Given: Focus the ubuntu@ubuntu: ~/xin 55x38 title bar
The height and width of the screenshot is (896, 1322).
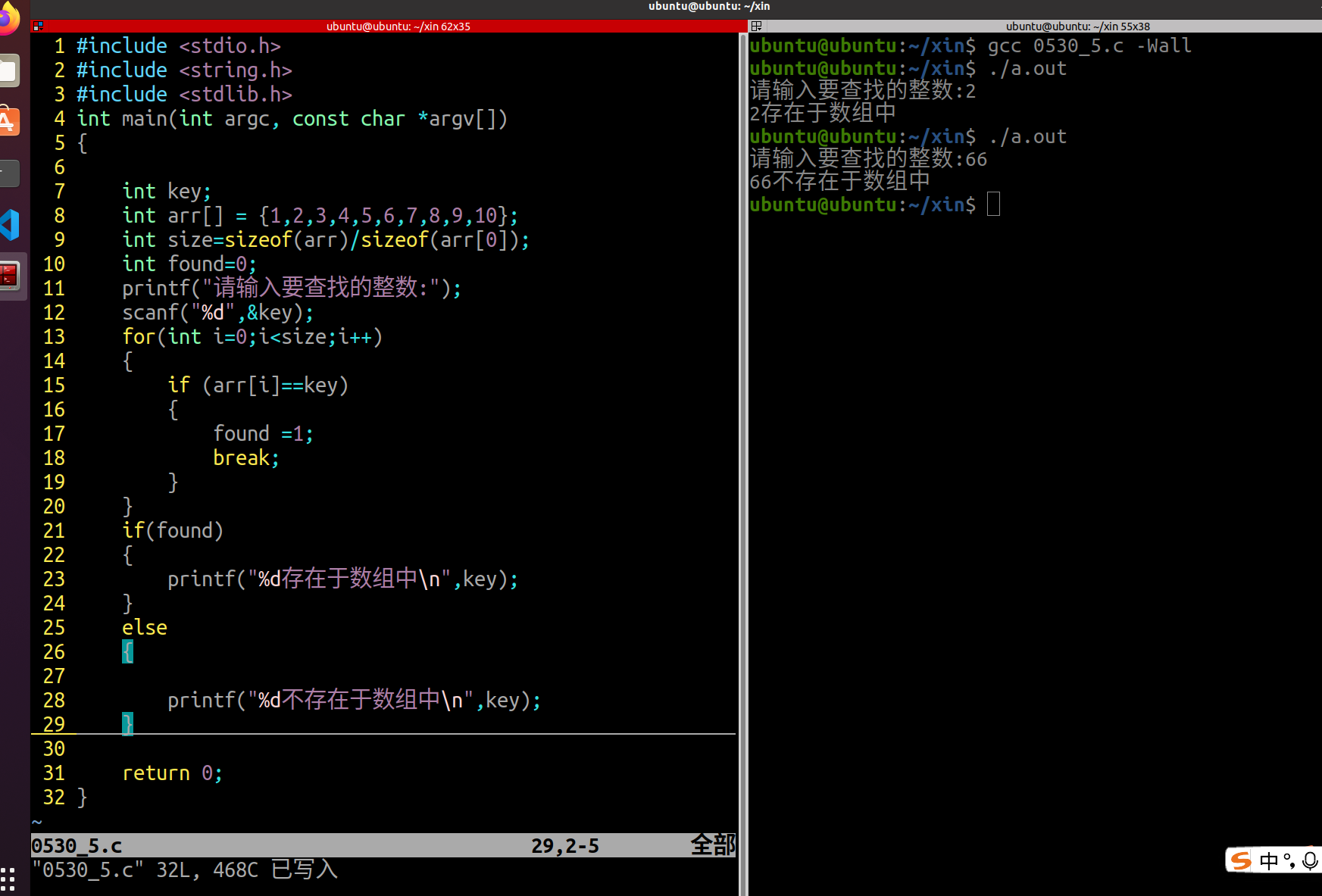Looking at the screenshot, I should (x=1077, y=26).
